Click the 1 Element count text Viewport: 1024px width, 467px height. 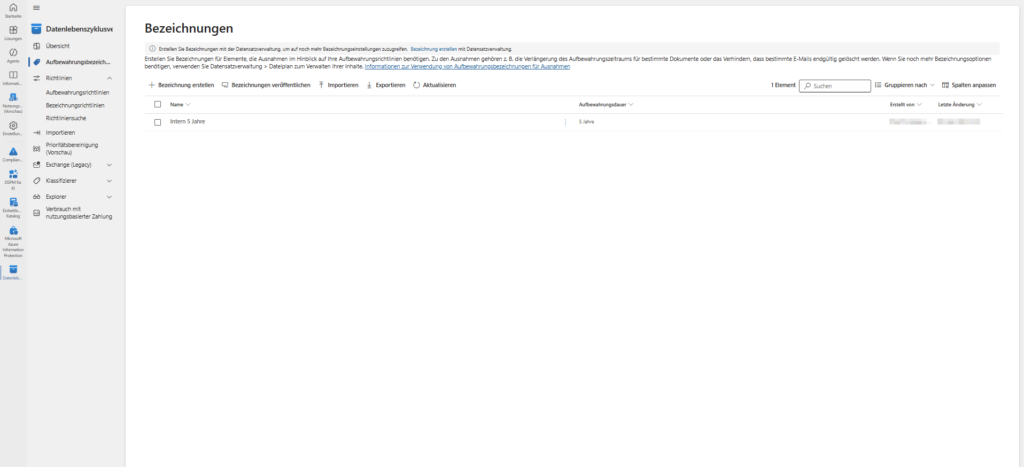coord(783,86)
